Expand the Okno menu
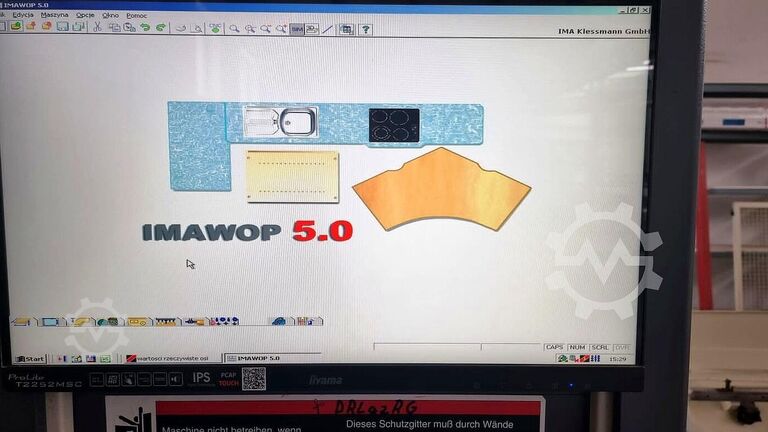768x432 pixels. (x=110, y=16)
